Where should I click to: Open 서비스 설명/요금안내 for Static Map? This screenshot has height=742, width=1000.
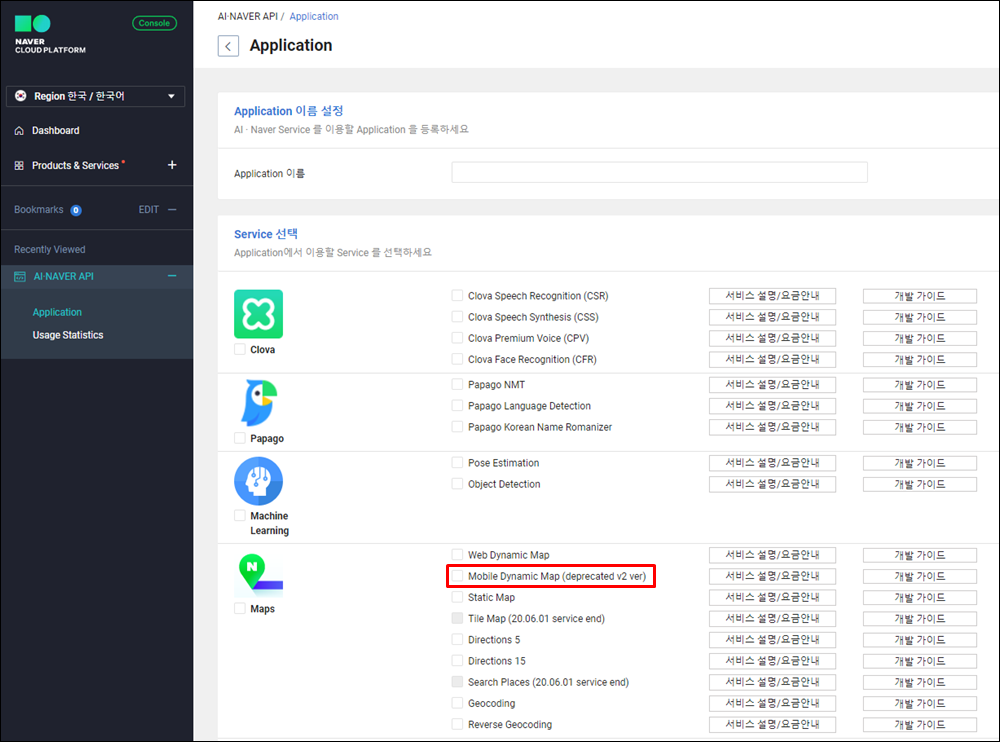coord(772,598)
